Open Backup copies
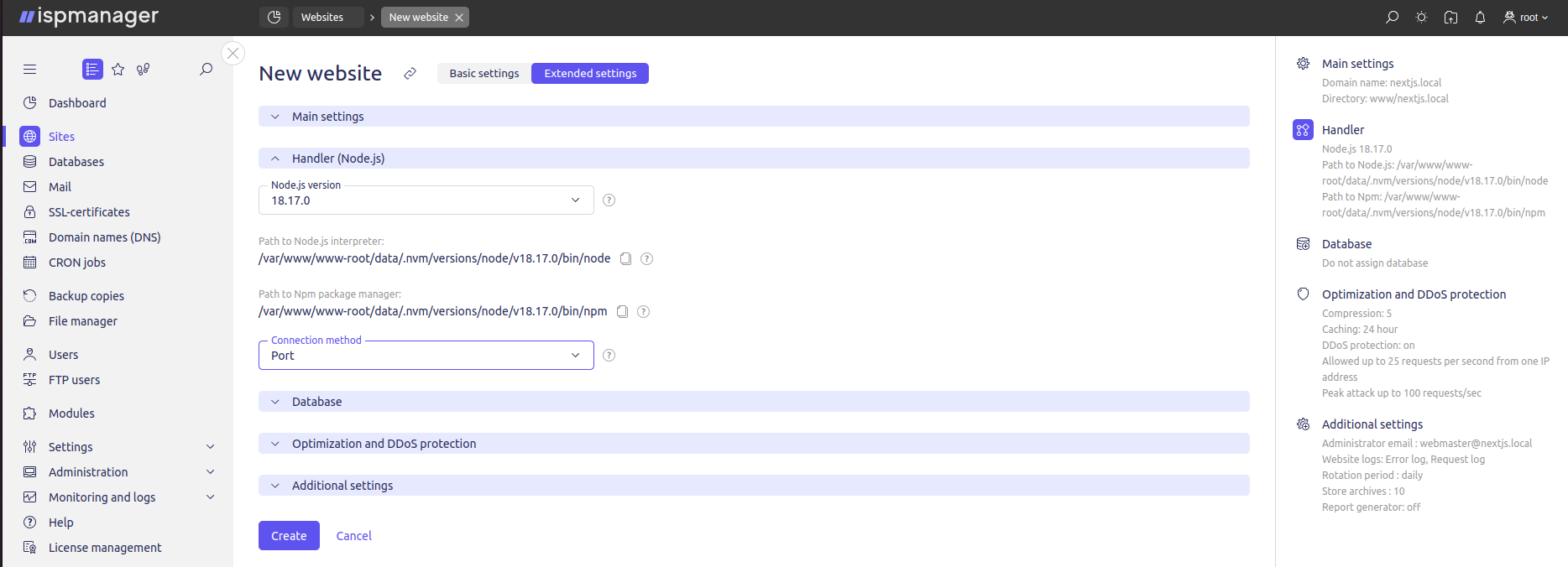 (86, 296)
